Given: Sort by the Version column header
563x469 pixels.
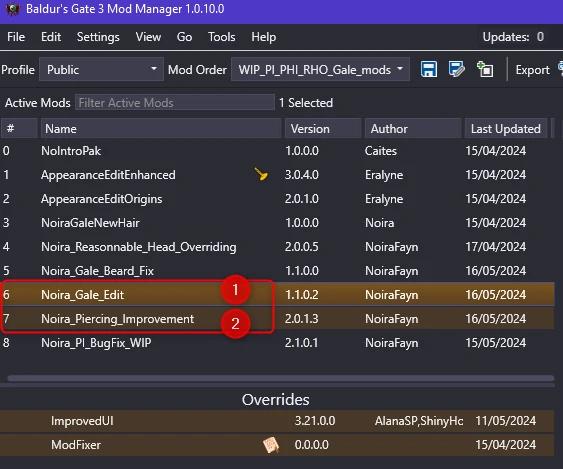Looking at the screenshot, I should point(323,129).
